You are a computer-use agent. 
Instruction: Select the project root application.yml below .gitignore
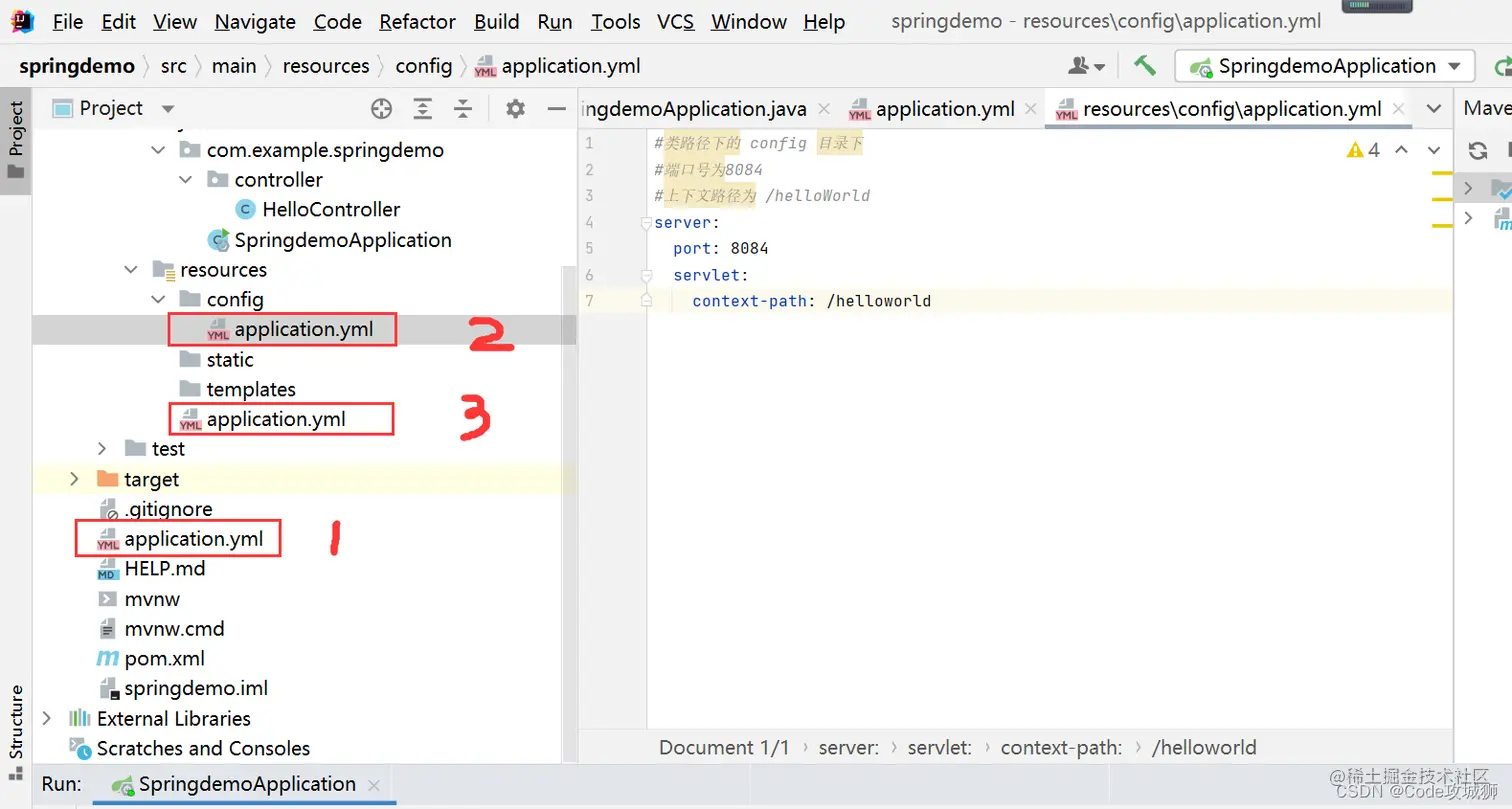pos(194,540)
